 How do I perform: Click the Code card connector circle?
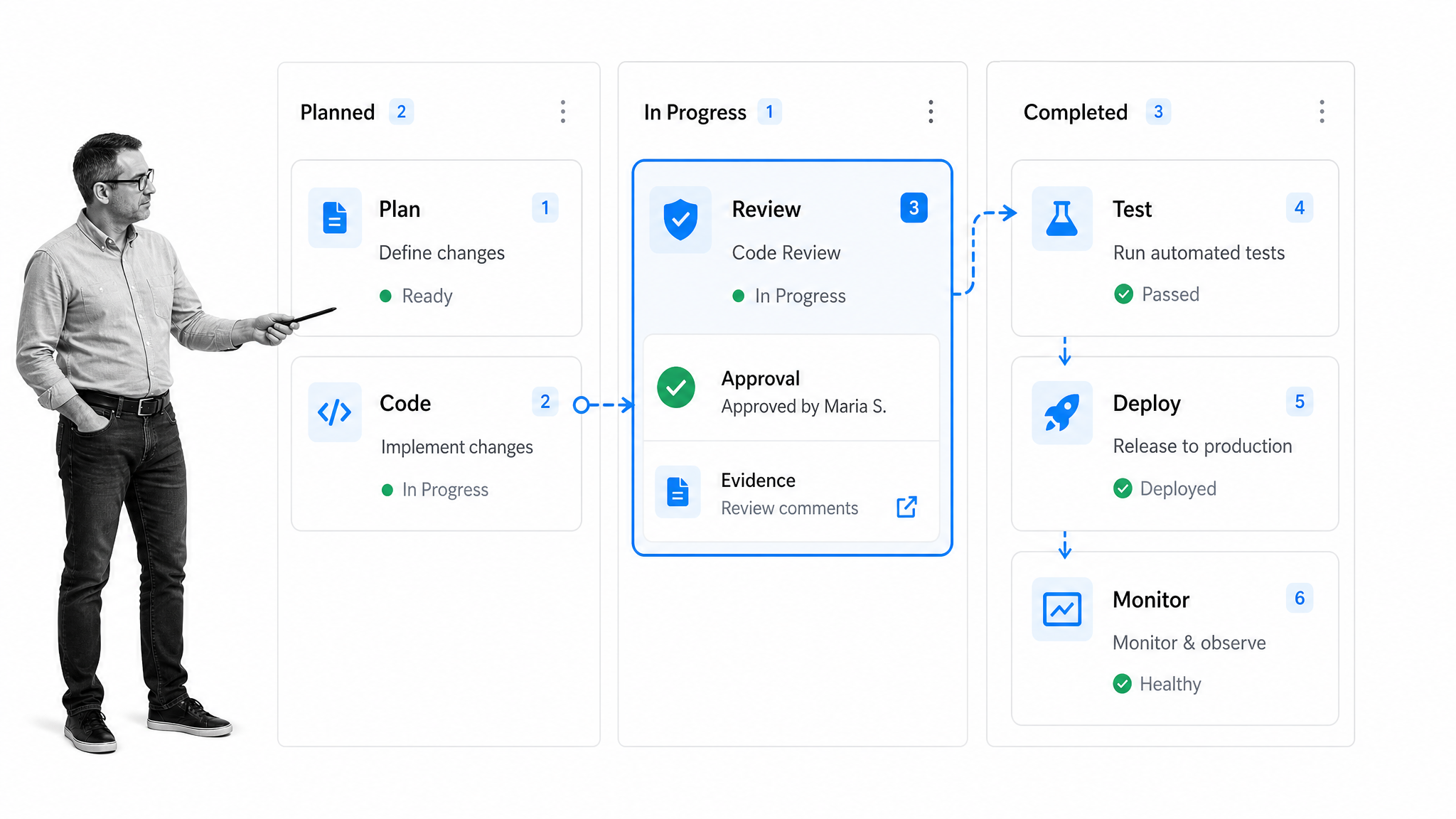tap(582, 405)
